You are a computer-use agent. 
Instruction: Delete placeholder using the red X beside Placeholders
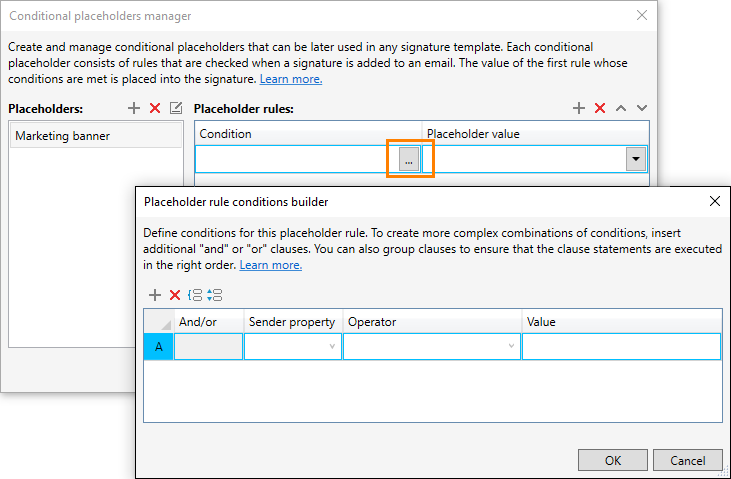155,108
